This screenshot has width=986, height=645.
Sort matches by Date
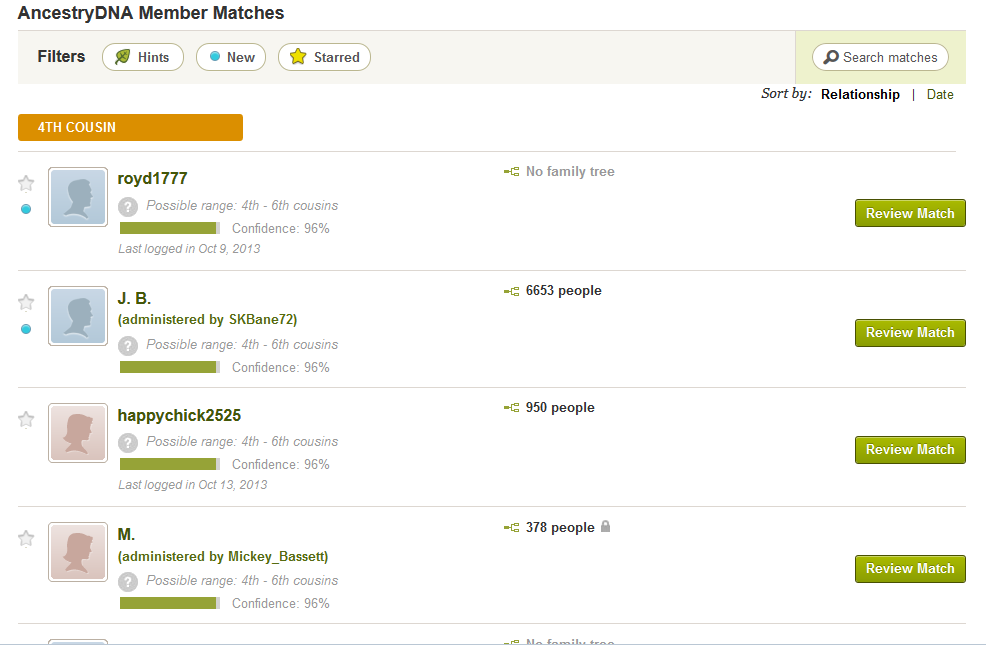click(939, 94)
